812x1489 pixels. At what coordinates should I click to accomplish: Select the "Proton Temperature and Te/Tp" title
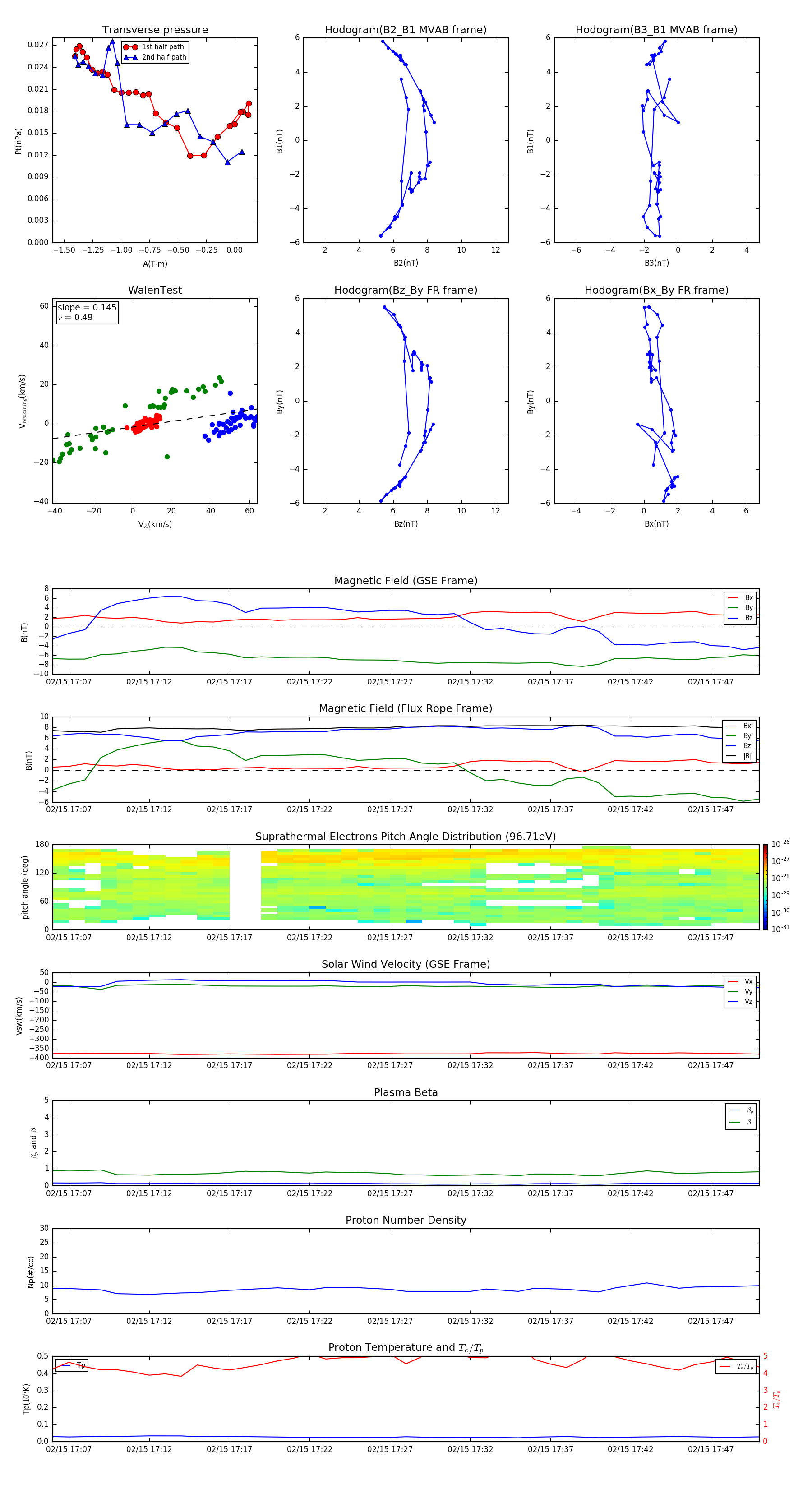(406, 1348)
